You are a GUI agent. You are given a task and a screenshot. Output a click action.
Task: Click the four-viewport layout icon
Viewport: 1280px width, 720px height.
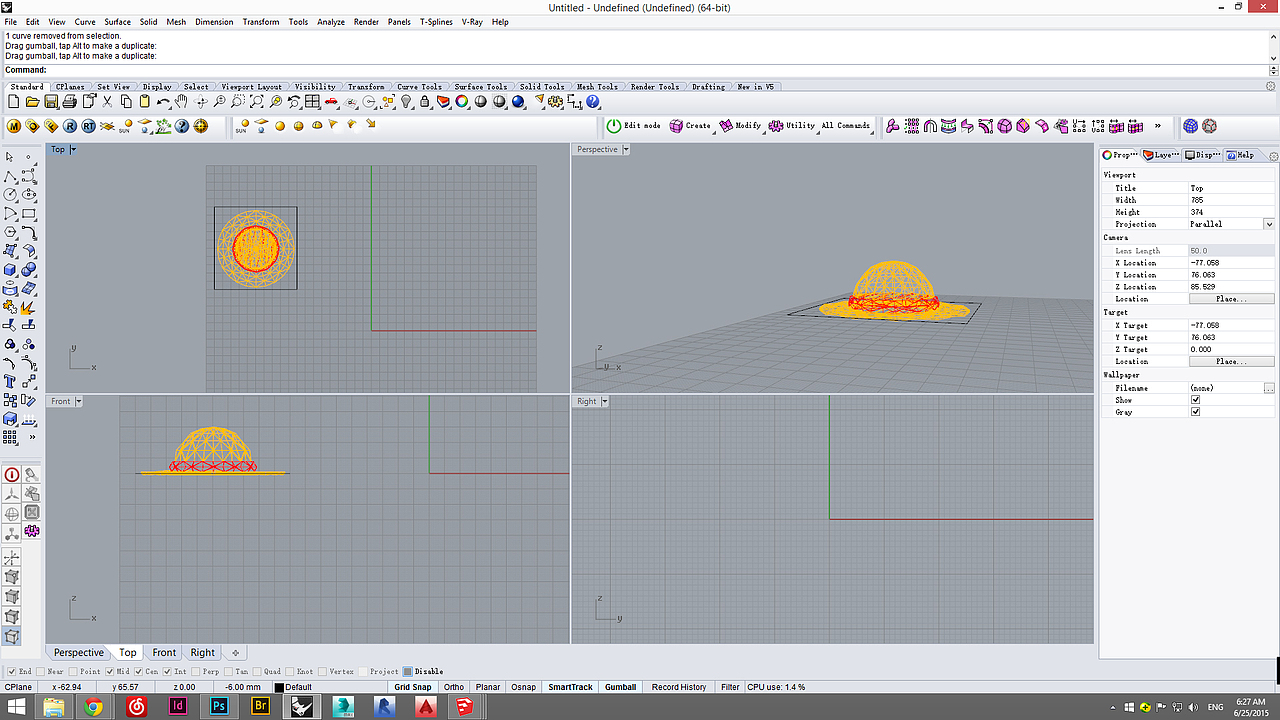pos(313,102)
